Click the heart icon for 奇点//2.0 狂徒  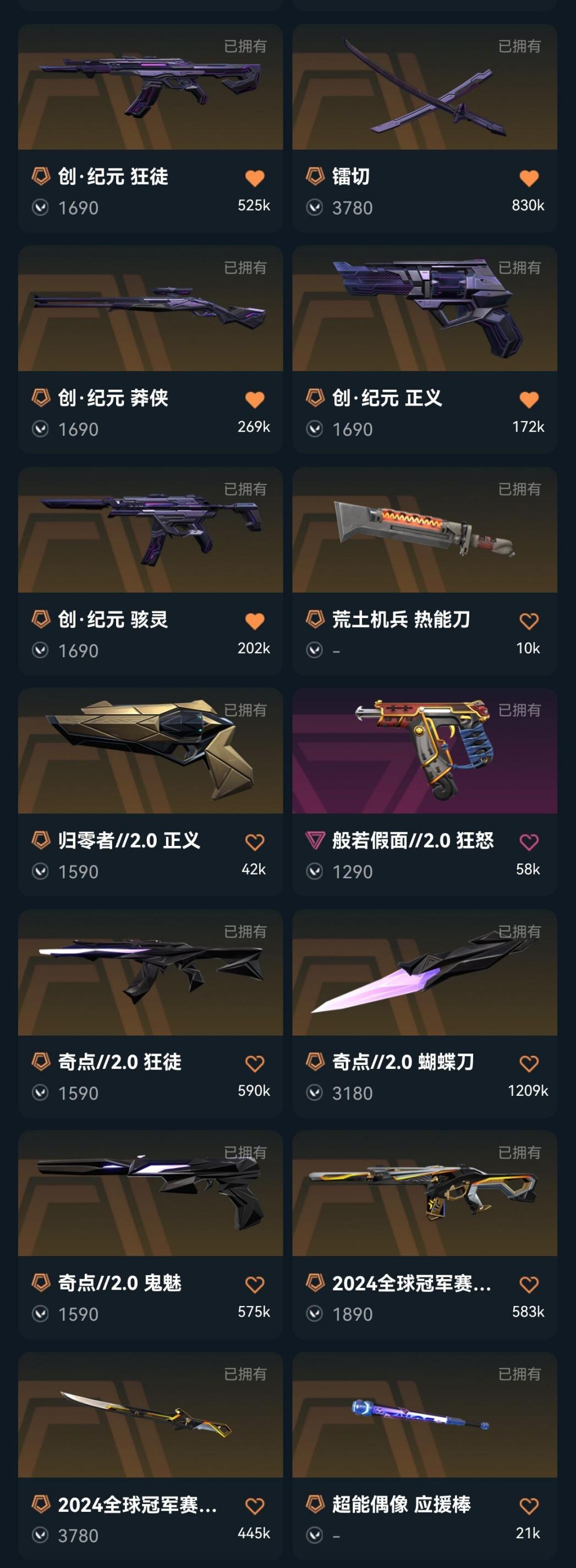[x=254, y=1064]
